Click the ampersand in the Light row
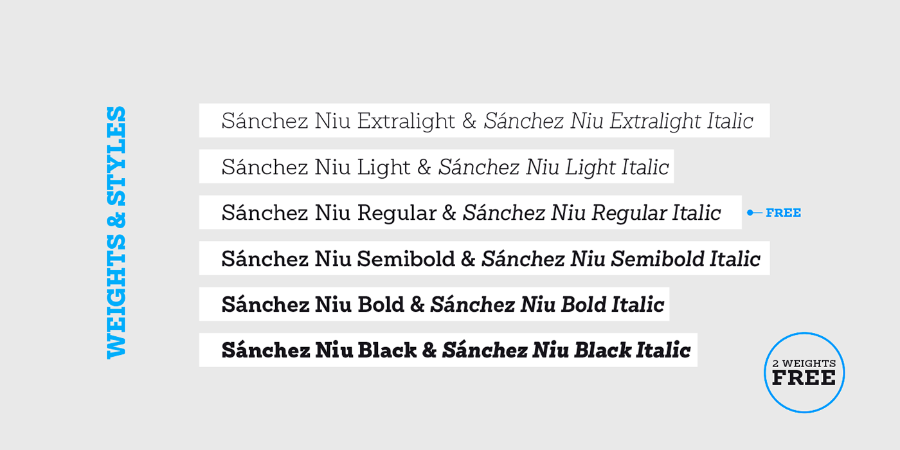This screenshot has width=900, height=450. (424, 168)
